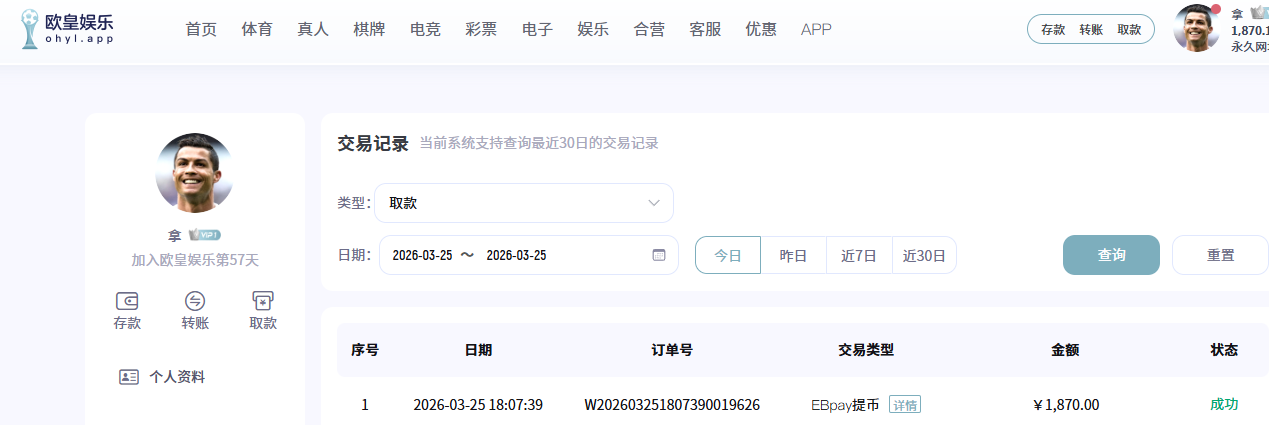
Task: Switch the date range to 近7日
Action: tap(859, 255)
